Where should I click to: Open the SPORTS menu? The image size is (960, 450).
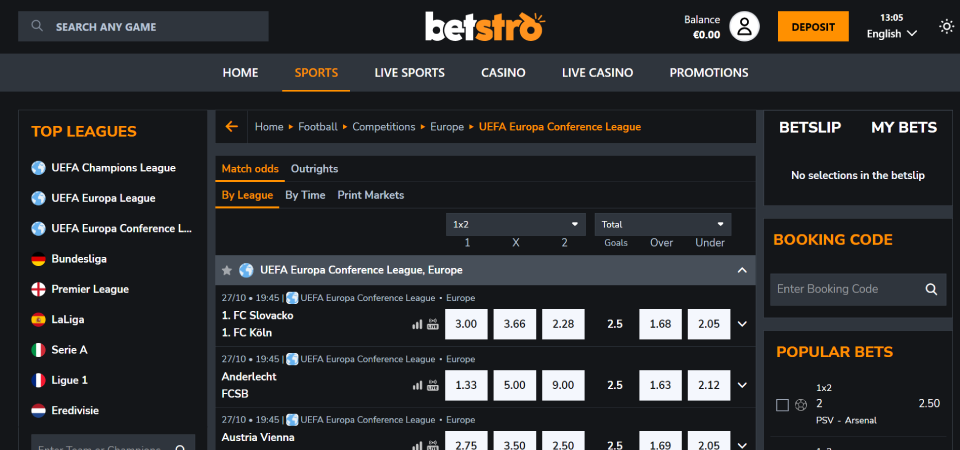click(x=316, y=73)
